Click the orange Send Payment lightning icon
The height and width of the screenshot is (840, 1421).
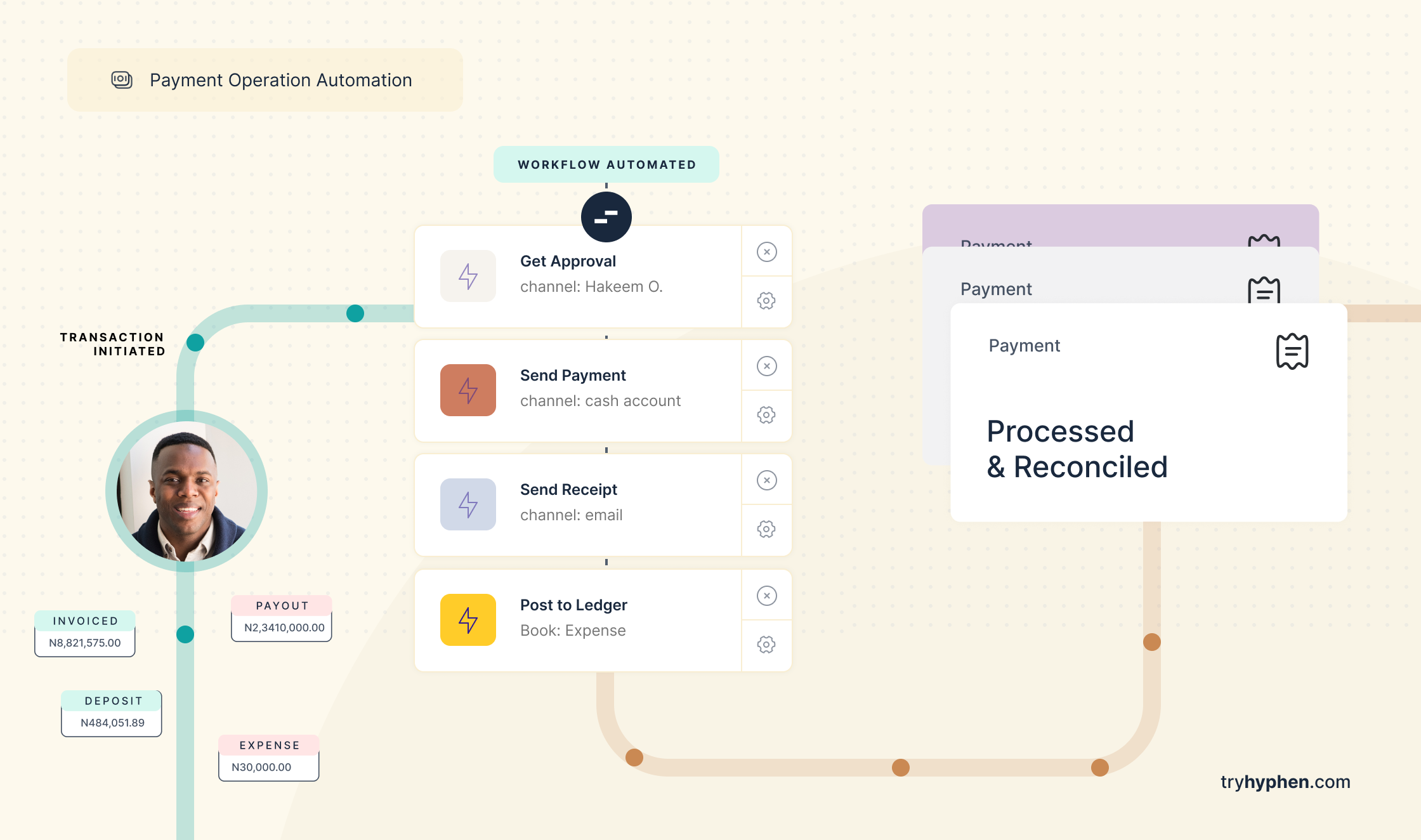click(x=468, y=390)
